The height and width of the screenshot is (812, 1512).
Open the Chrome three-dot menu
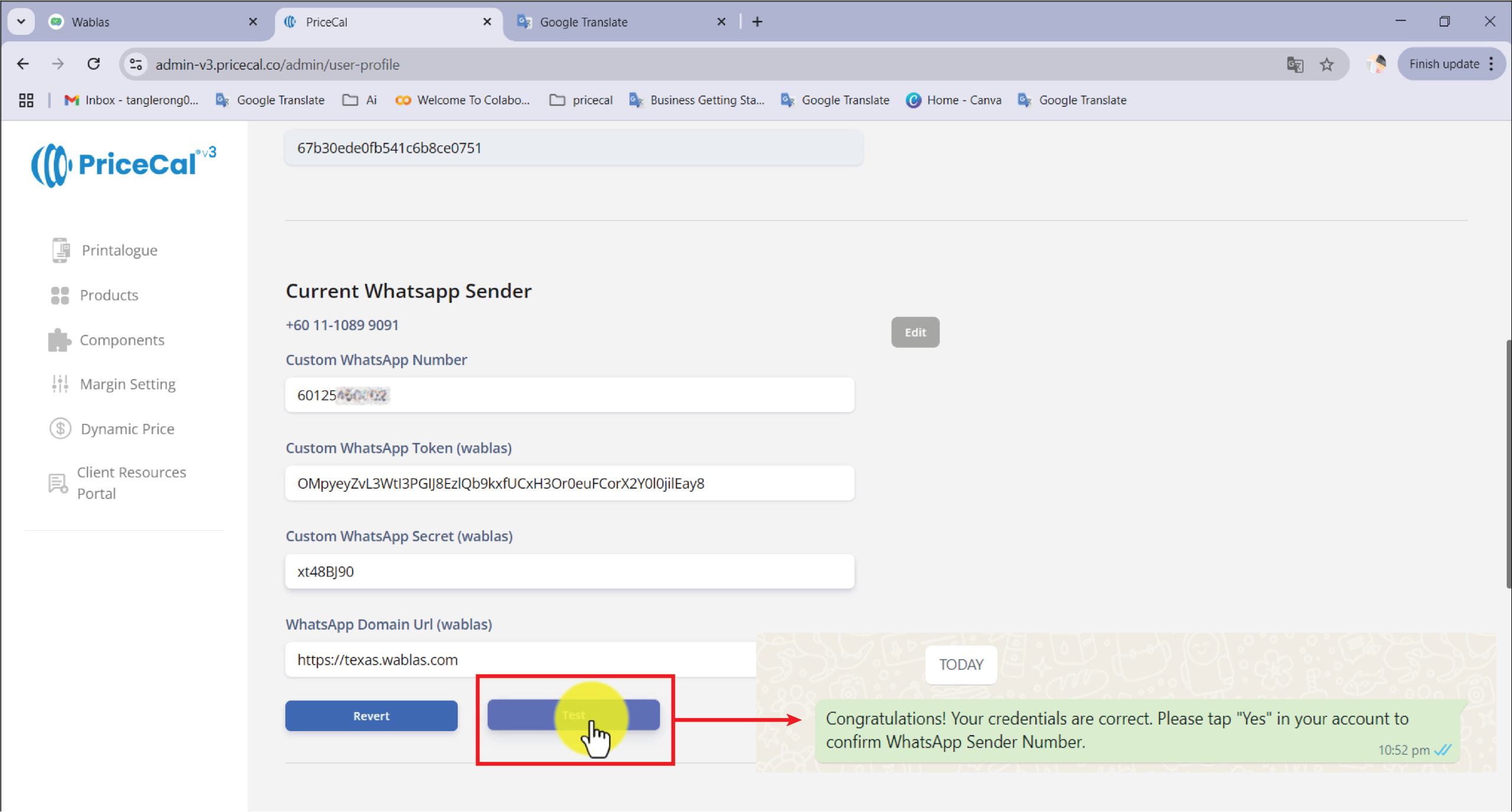coord(1491,64)
